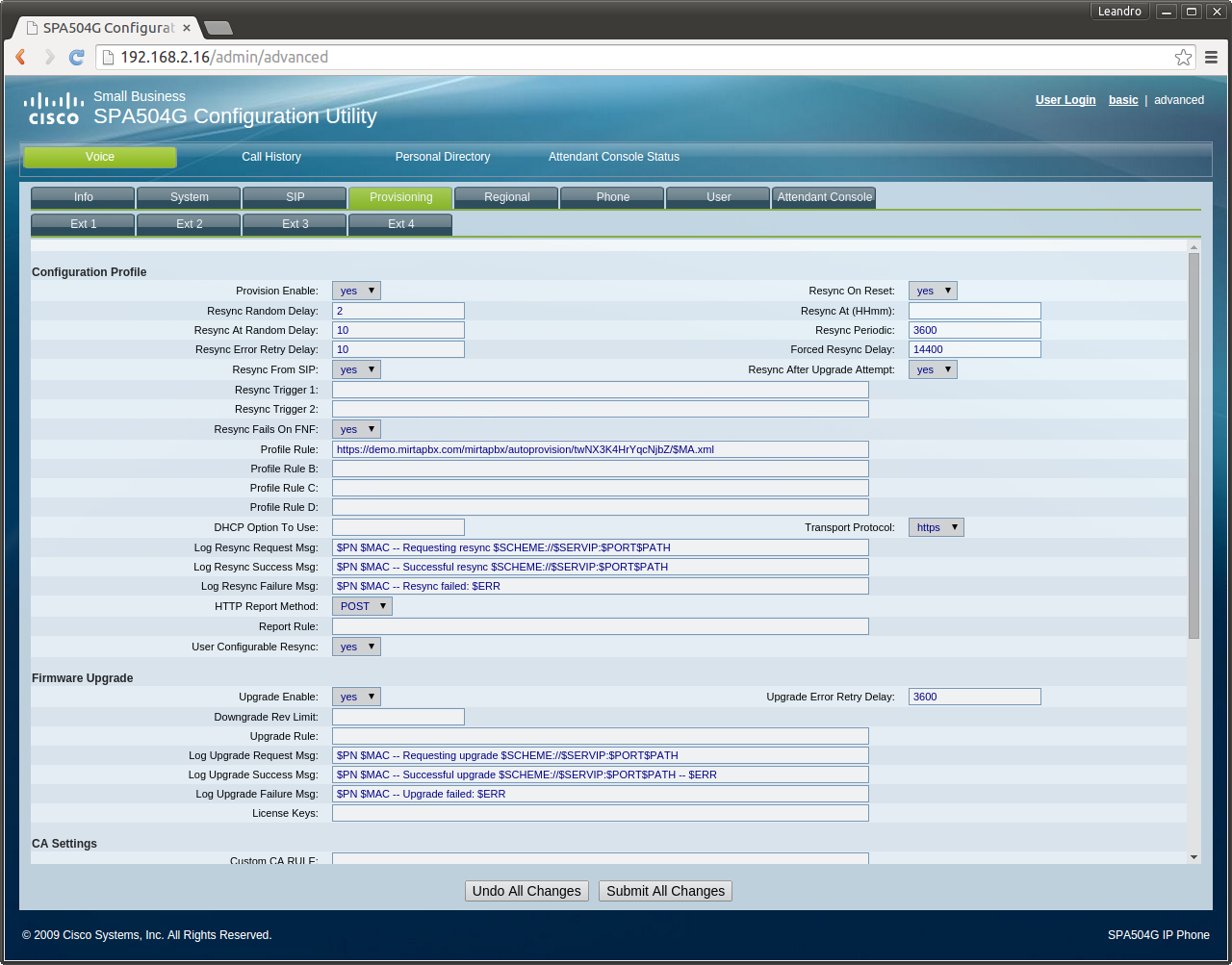This screenshot has height=965, width=1232.
Task: Open the Resync On Reset dropdown
Action: [x=933, y=291]
